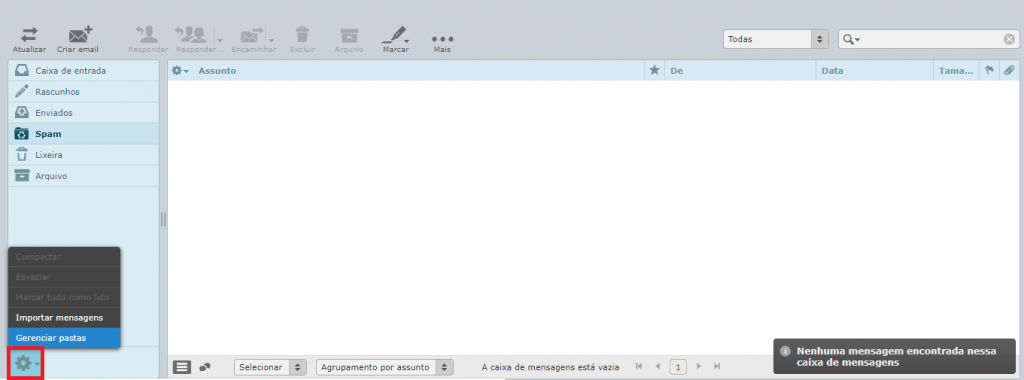Click the star flag column header
The image size is (1024, 380).
(x=654, y=71)
